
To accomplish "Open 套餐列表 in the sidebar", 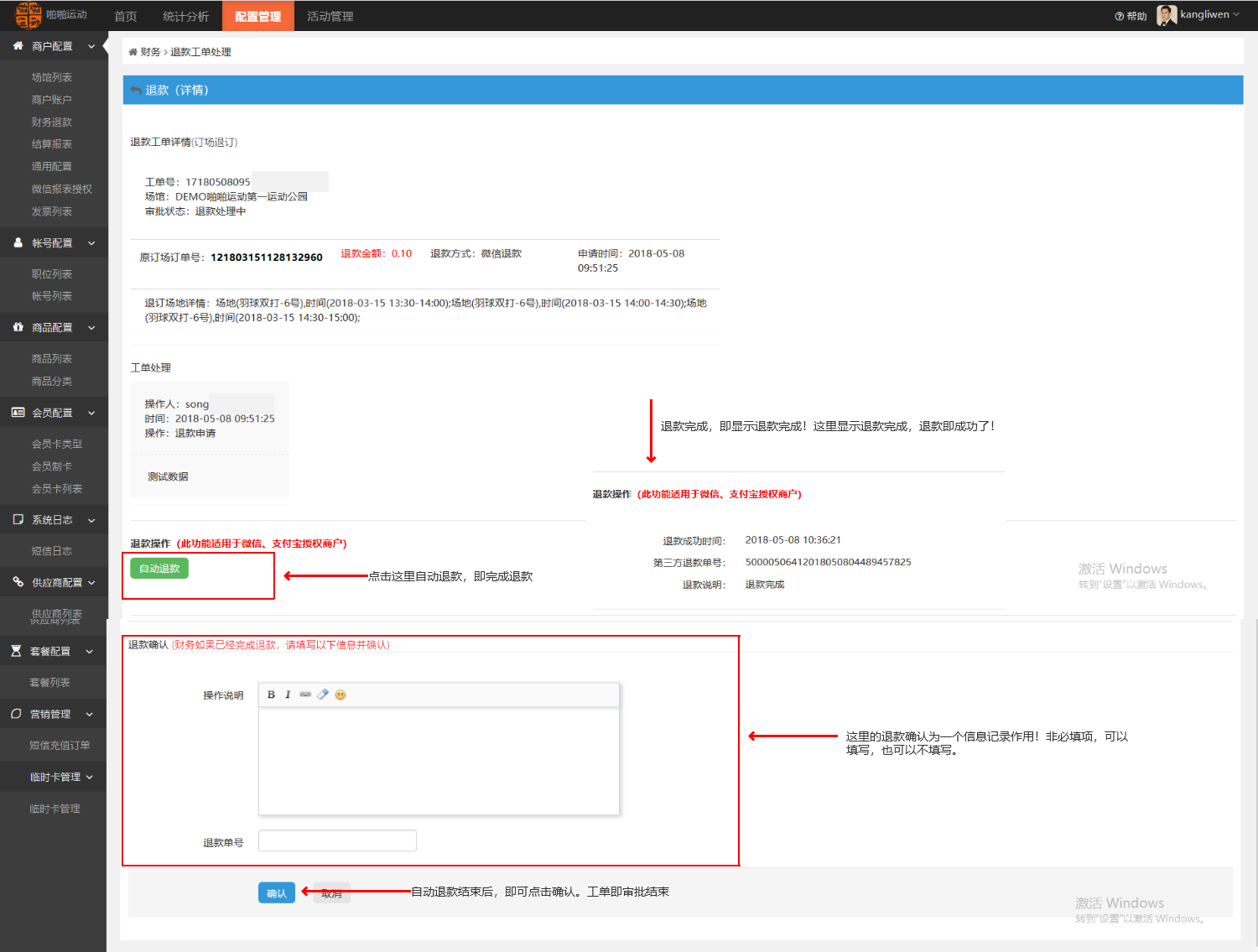I will pyautogui.click(x=50, y=683).
